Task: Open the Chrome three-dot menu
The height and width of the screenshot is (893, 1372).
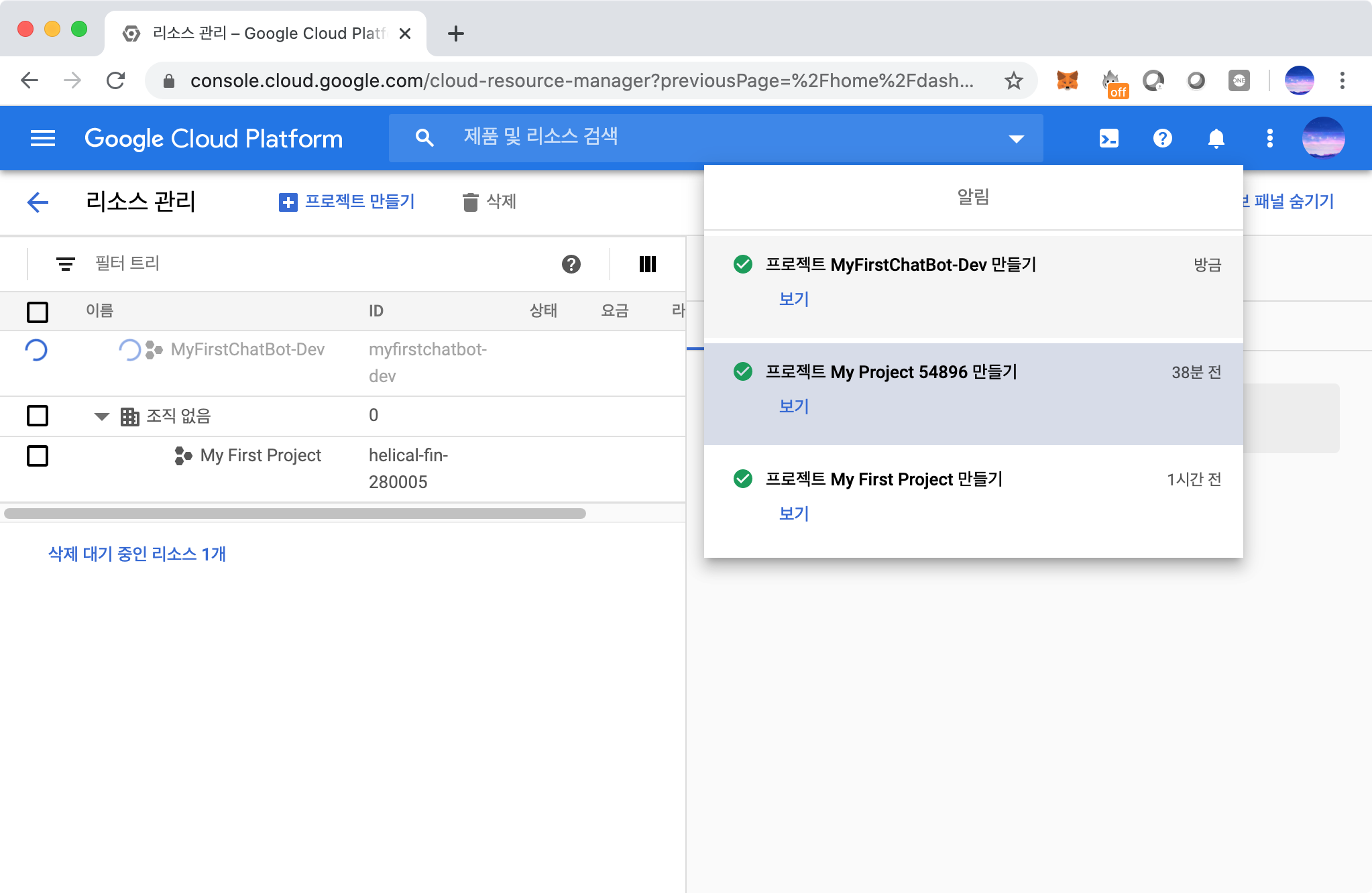Action: (x=1342, y=81)
